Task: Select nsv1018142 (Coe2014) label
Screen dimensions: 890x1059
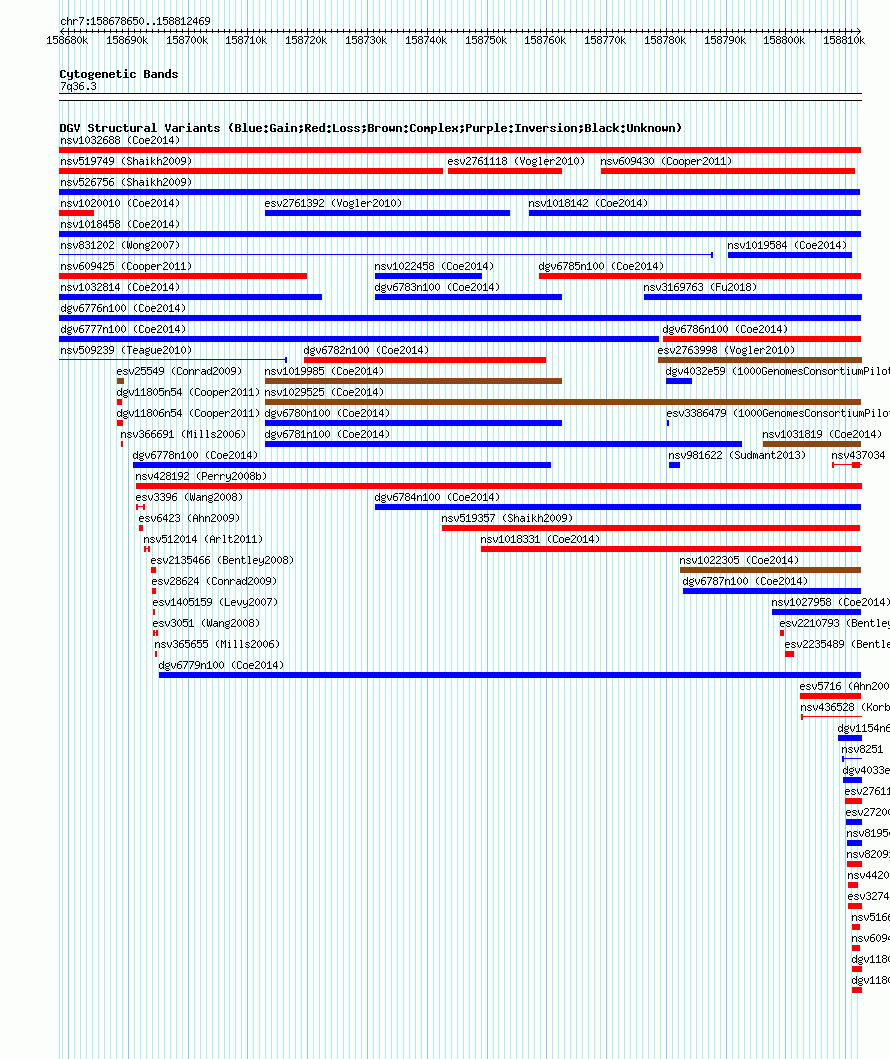Action: click(x=588, y=203)
